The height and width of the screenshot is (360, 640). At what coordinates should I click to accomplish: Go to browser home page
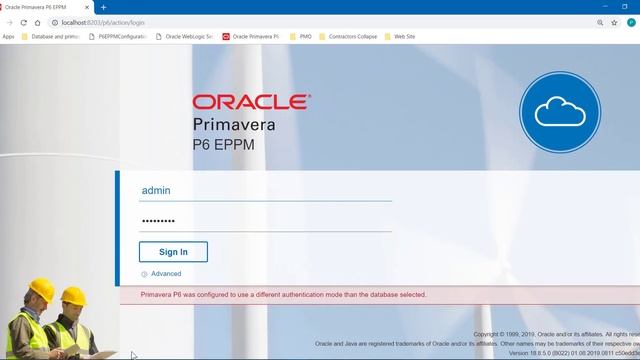click(38, 23)
